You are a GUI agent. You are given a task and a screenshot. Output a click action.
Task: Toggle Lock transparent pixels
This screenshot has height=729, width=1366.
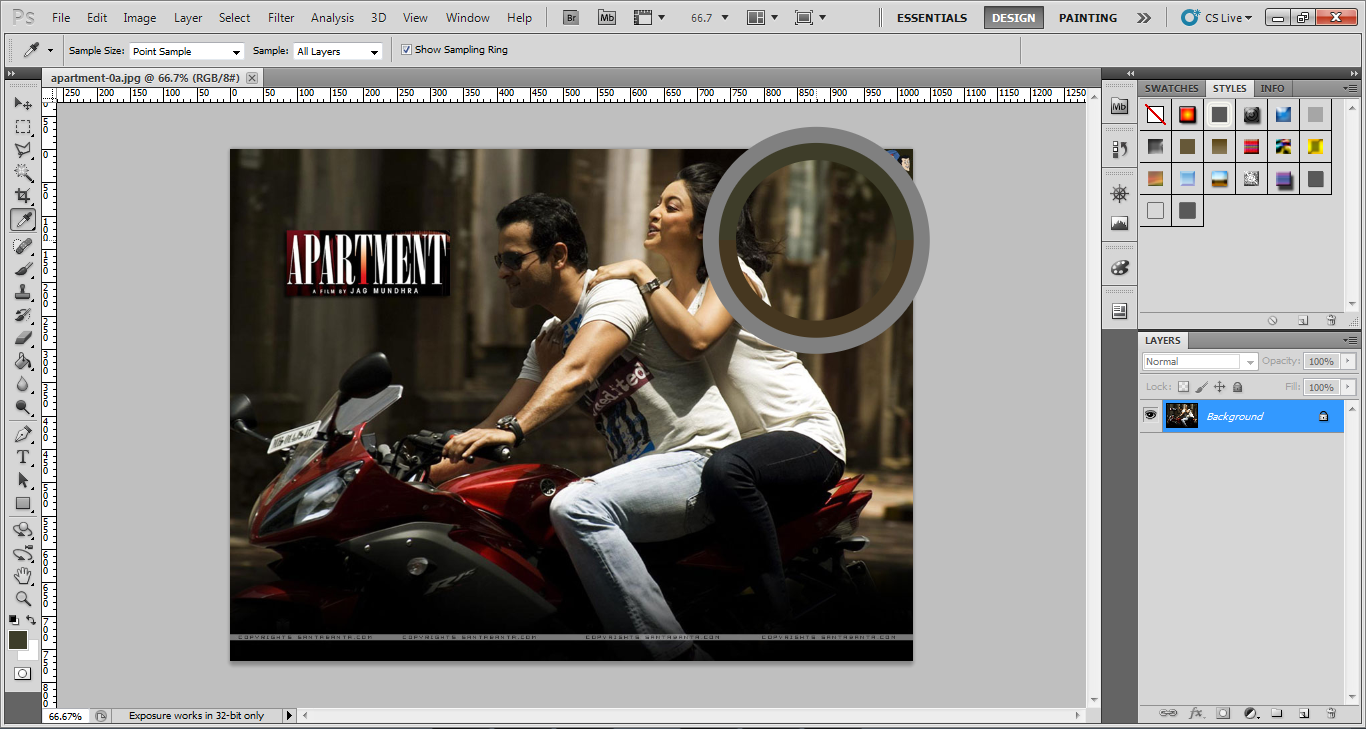pyautogui.click(x=1183, y=386)
